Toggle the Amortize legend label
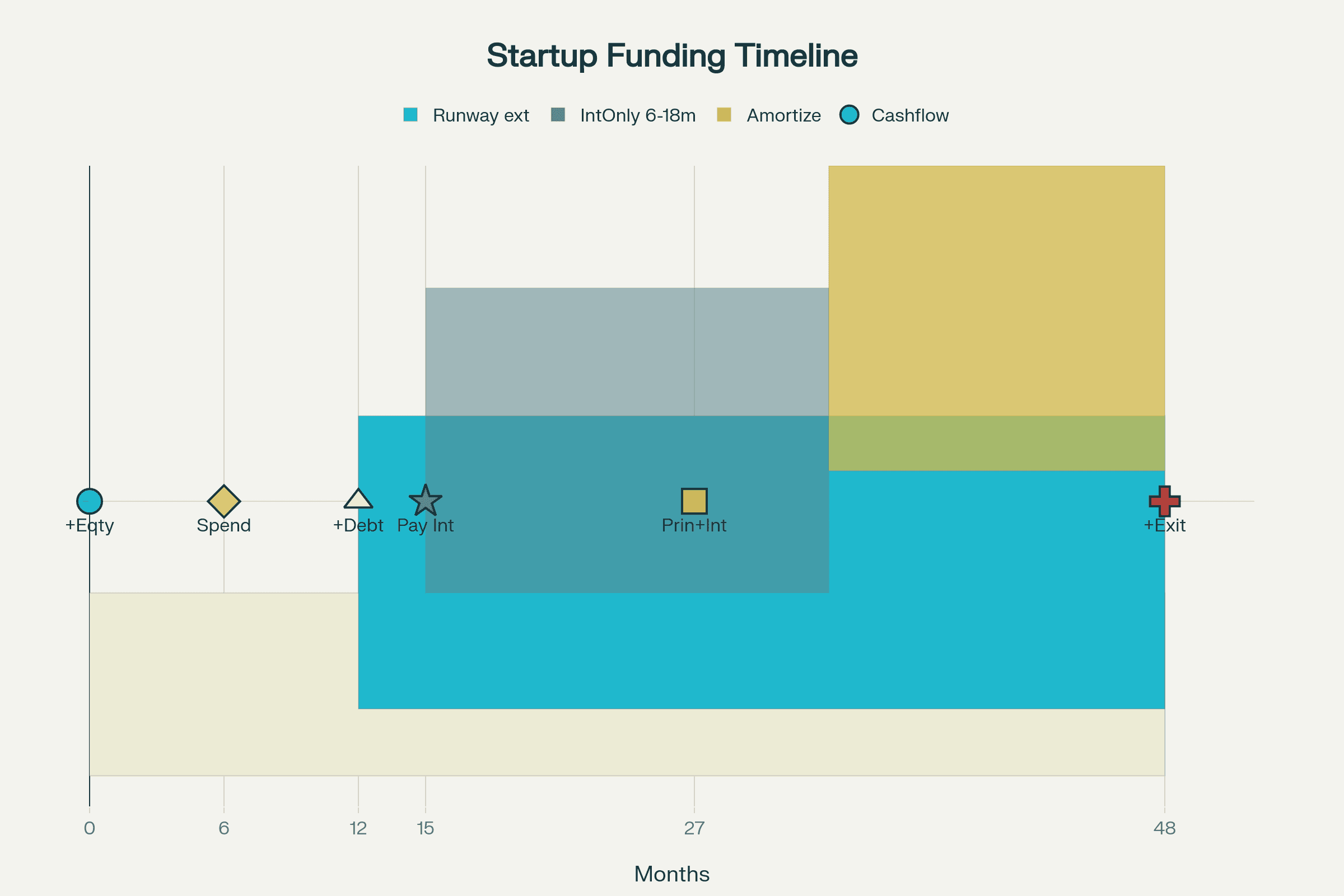Image resolution: width=1344 pixels, height=896 pixels. 783,115
